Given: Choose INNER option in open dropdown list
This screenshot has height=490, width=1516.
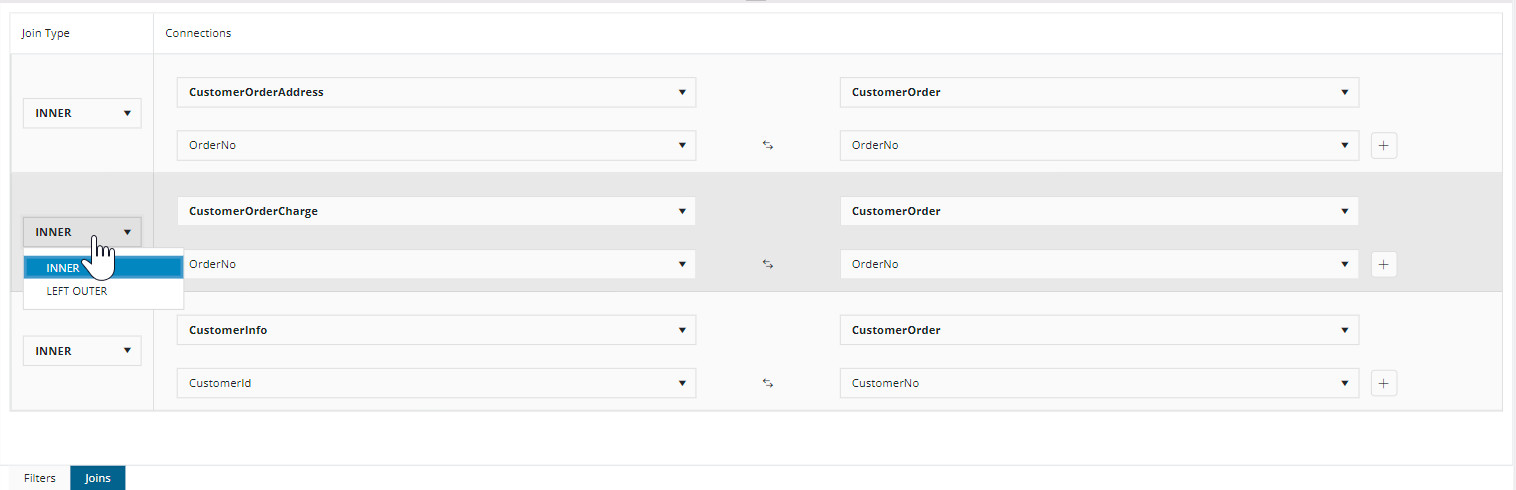Looking at the screenshot, I should tap(103, 268).
